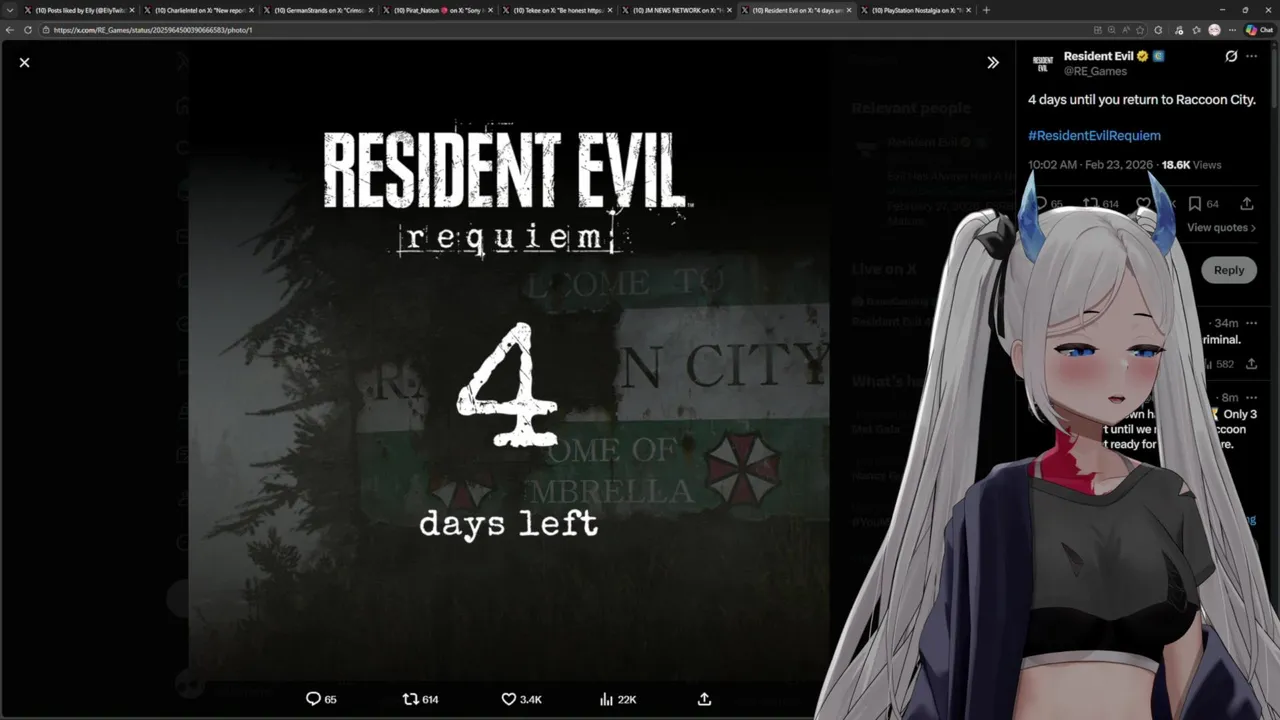The image size is (1280, 720).
Task: Open more options on the 34m reply
Action: click(1251, 323)
